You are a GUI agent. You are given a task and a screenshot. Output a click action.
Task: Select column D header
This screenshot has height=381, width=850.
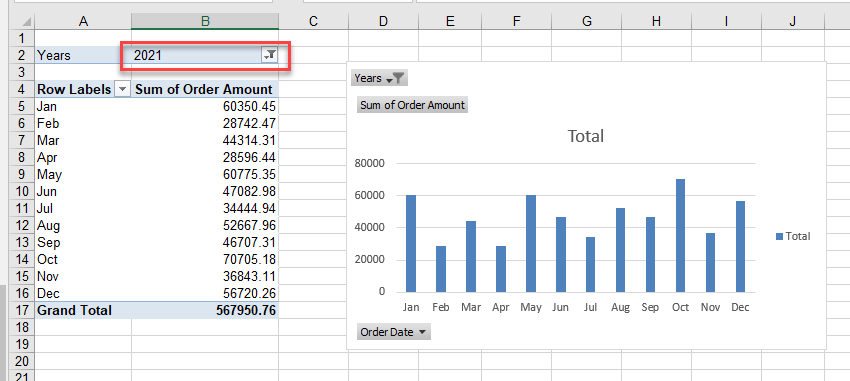[383, 21]
